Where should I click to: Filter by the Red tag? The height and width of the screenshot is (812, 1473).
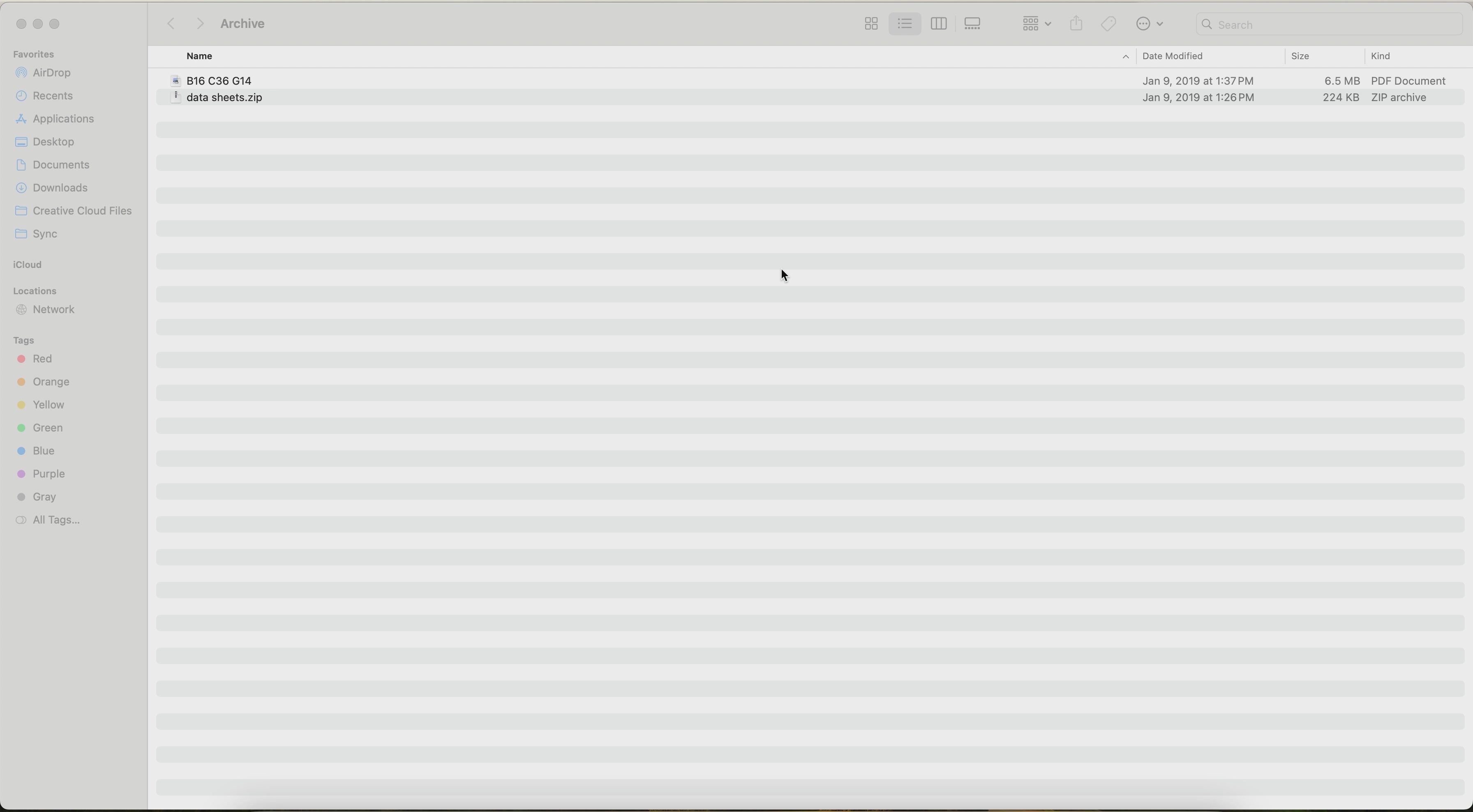click(42, 359)
